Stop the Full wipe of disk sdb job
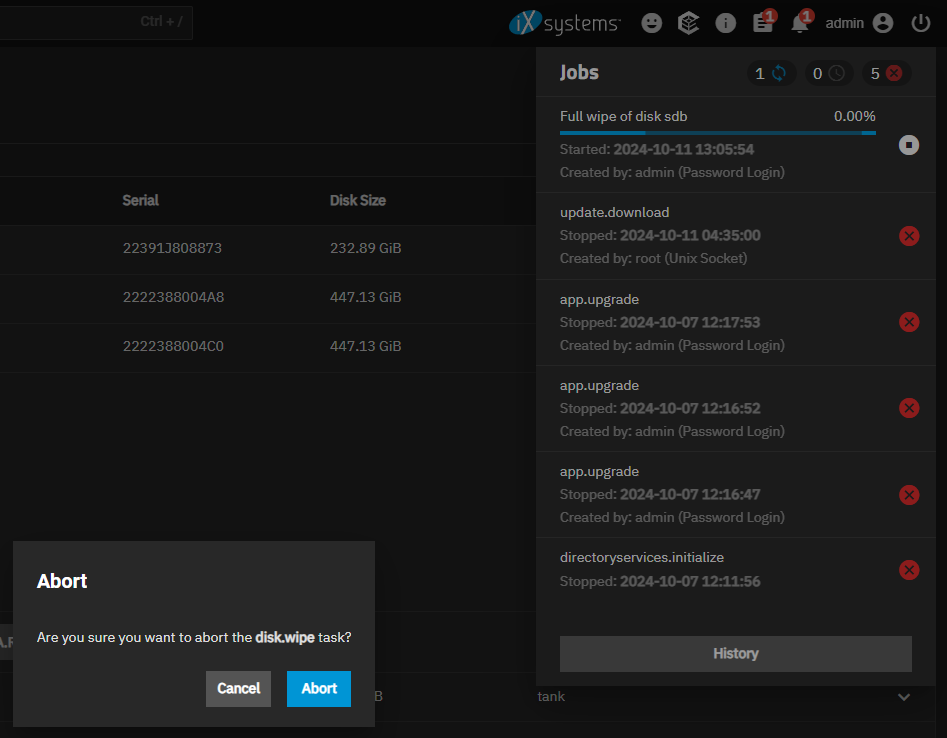Image resolution: width=947 pixels, height=738 pixels. (x=909, y=145)
